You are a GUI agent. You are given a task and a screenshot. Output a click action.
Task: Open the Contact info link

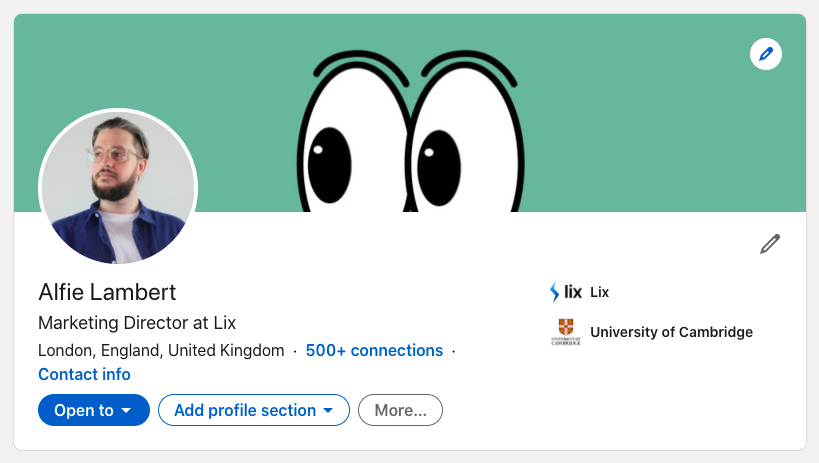[84, 374]
